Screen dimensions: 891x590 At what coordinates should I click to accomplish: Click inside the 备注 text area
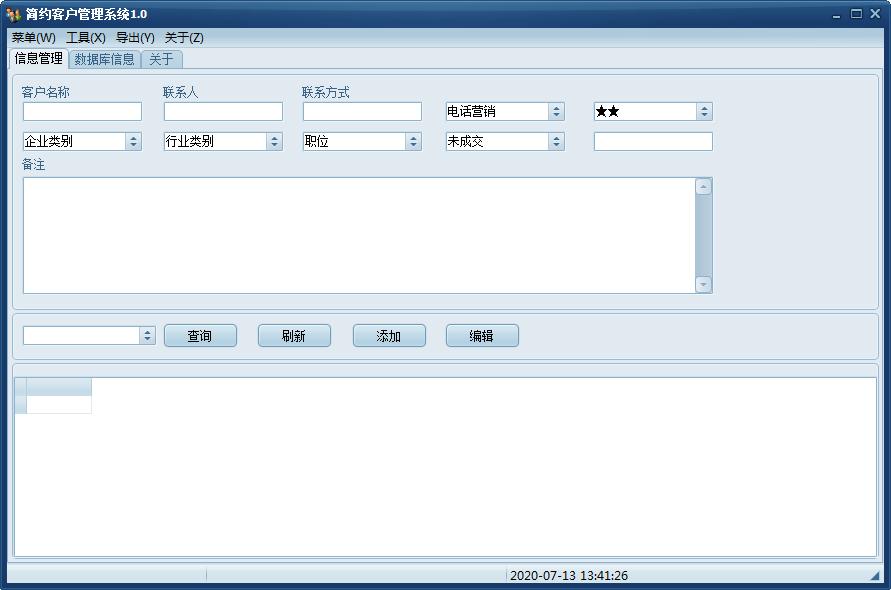tap(359, 235)
